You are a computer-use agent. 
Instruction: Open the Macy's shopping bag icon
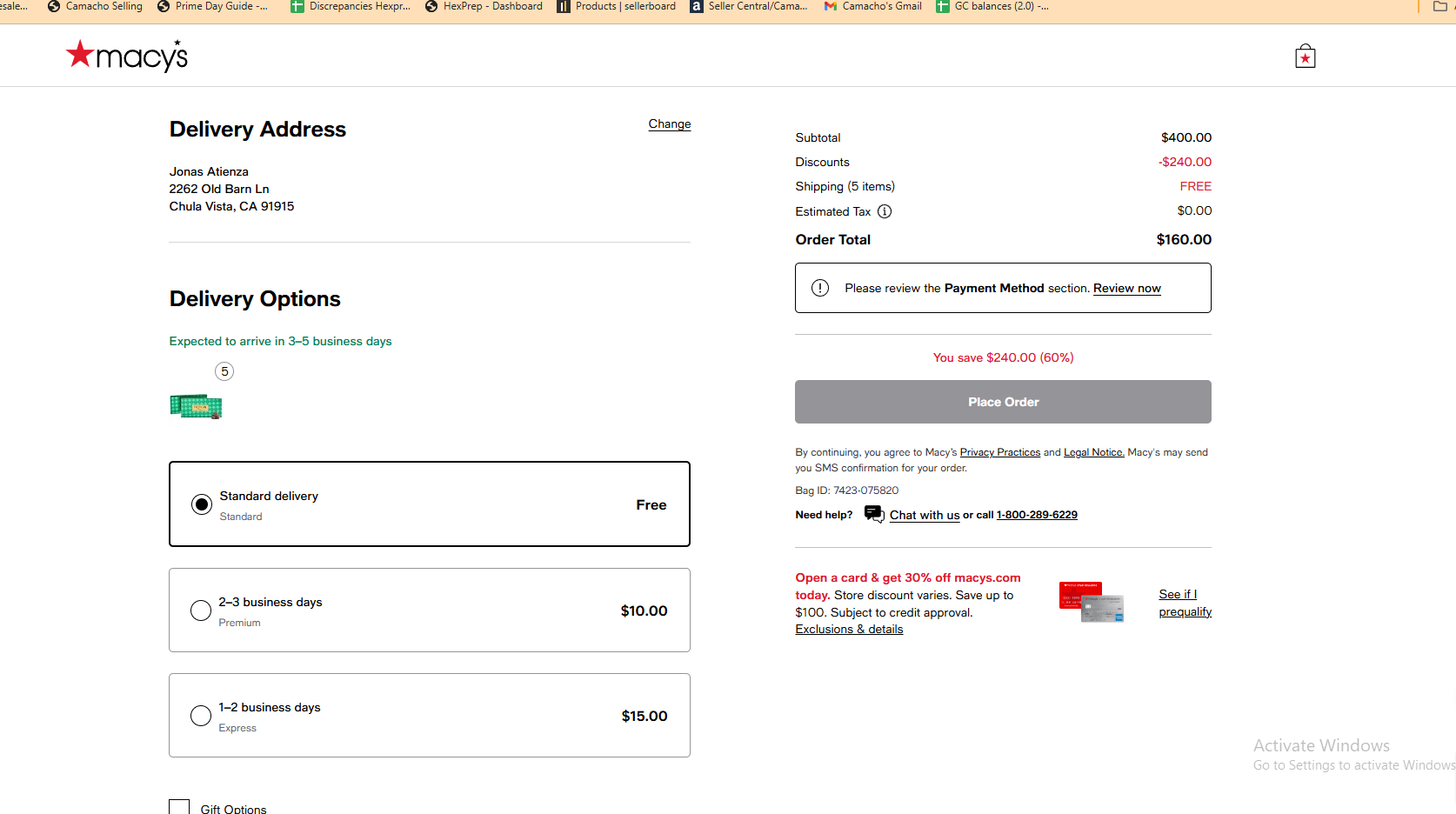pyautogui.click(x=1305, y=57)
